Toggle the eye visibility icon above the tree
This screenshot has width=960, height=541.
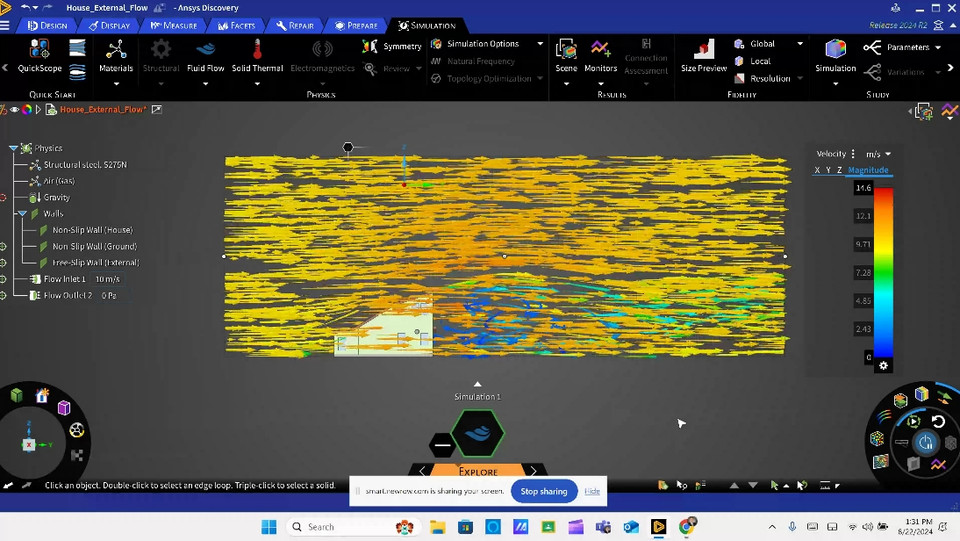[14, 110]
